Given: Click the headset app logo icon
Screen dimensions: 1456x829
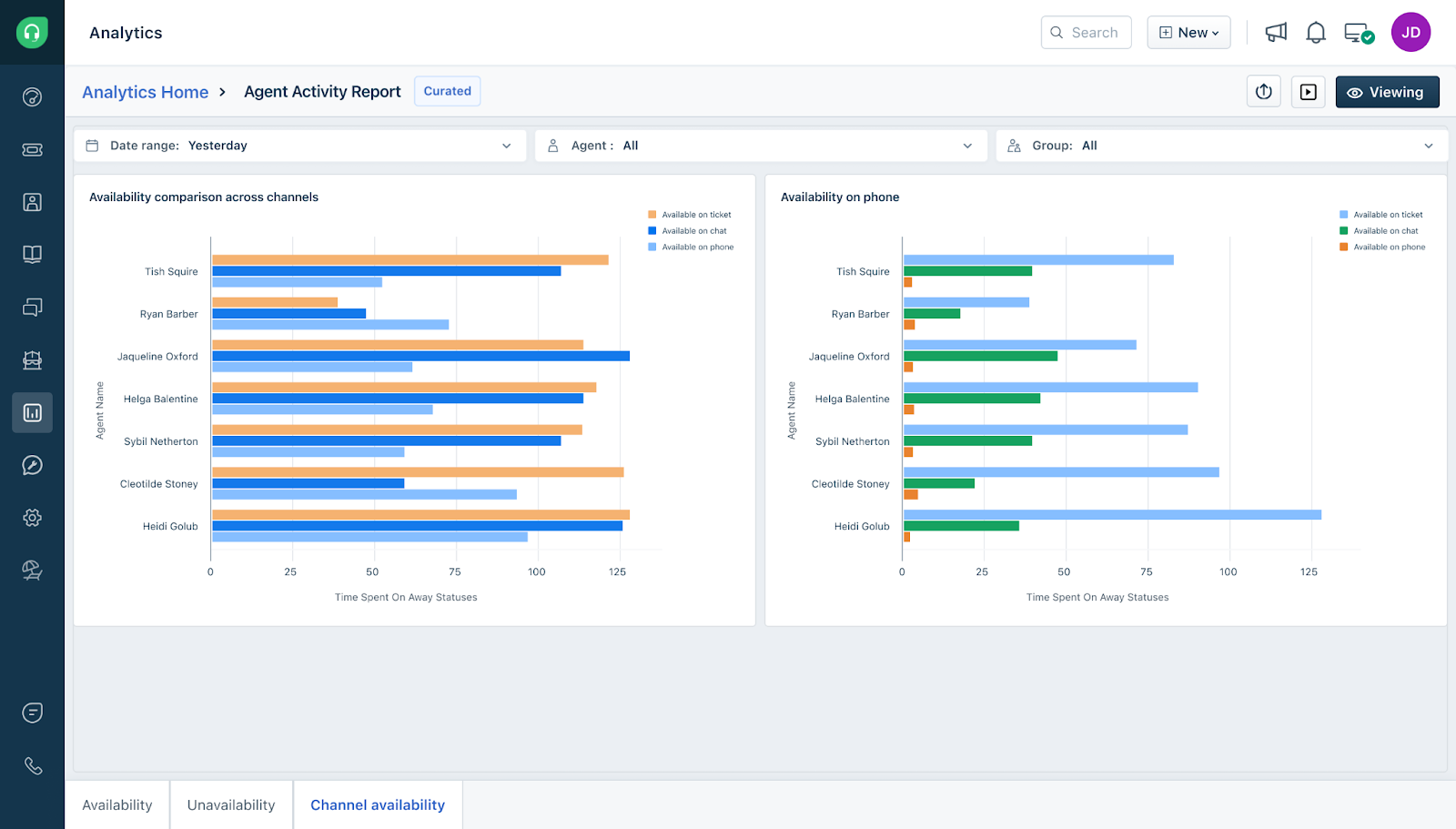Looking at the screenshot, I should tap(32, 33).
